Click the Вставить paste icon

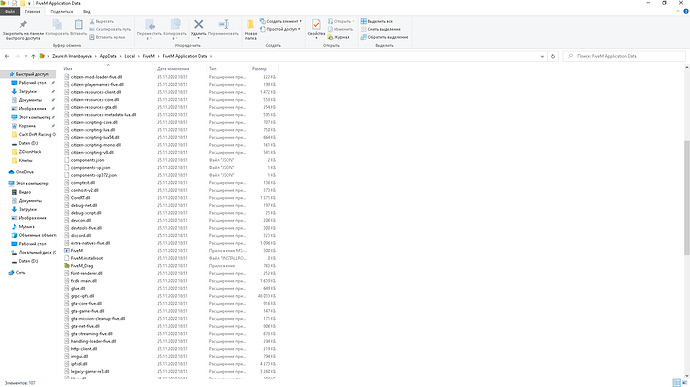coord(78,25)
